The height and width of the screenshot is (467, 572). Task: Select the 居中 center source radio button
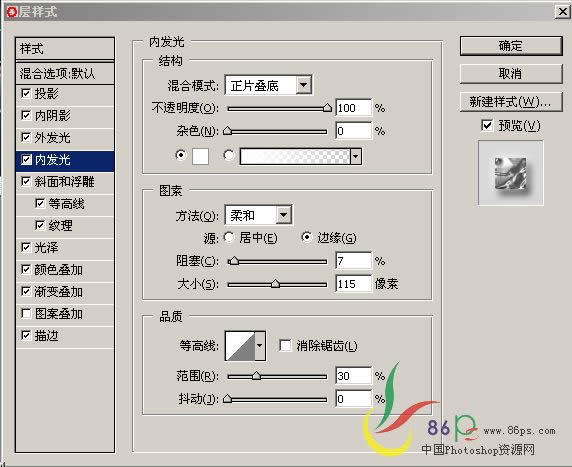click(229, 238)
